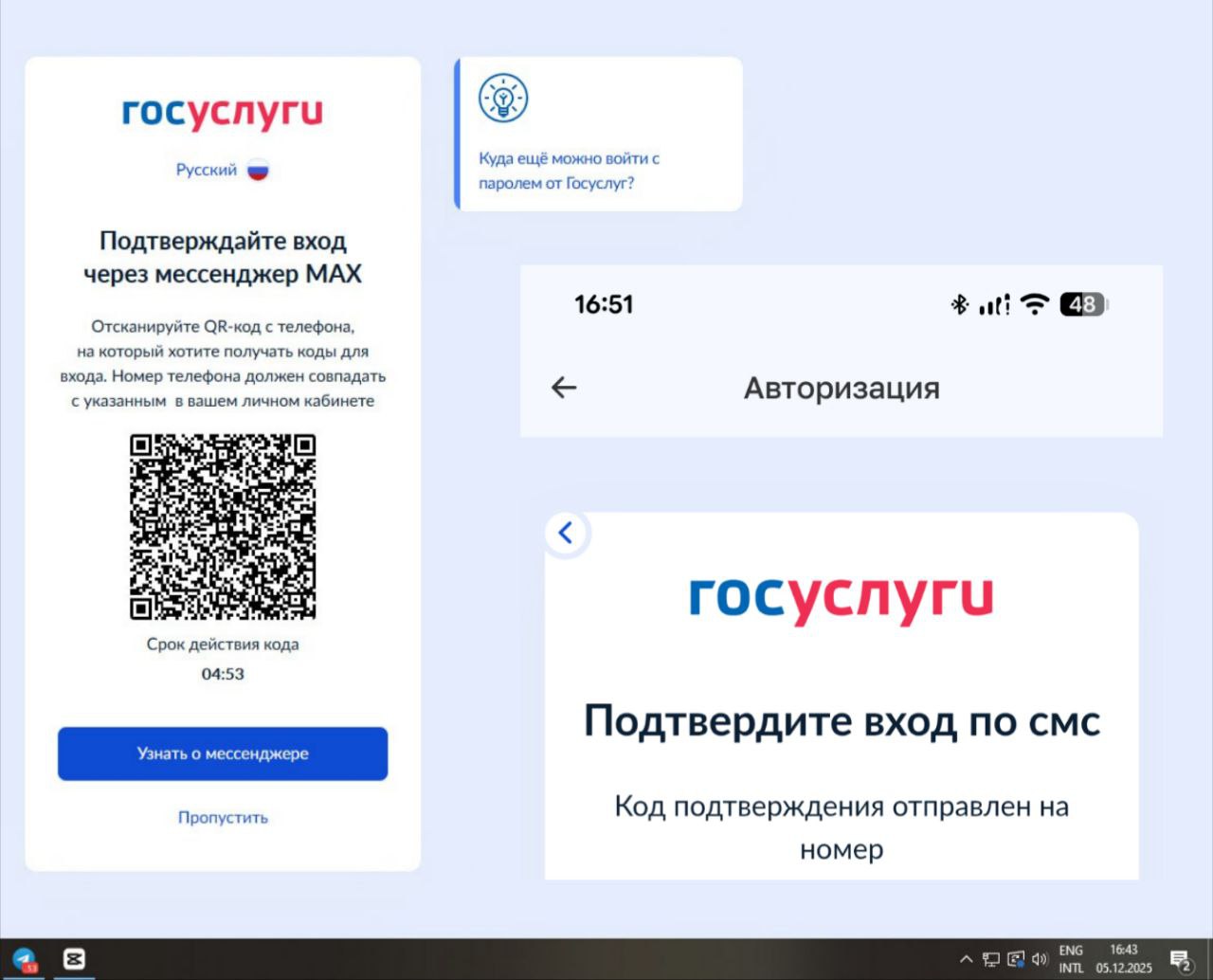The width and height of the screenshot is (1213, 980).
Task: Show hidden tray icons
Action: pyautogui.click(x=966, y=959)
